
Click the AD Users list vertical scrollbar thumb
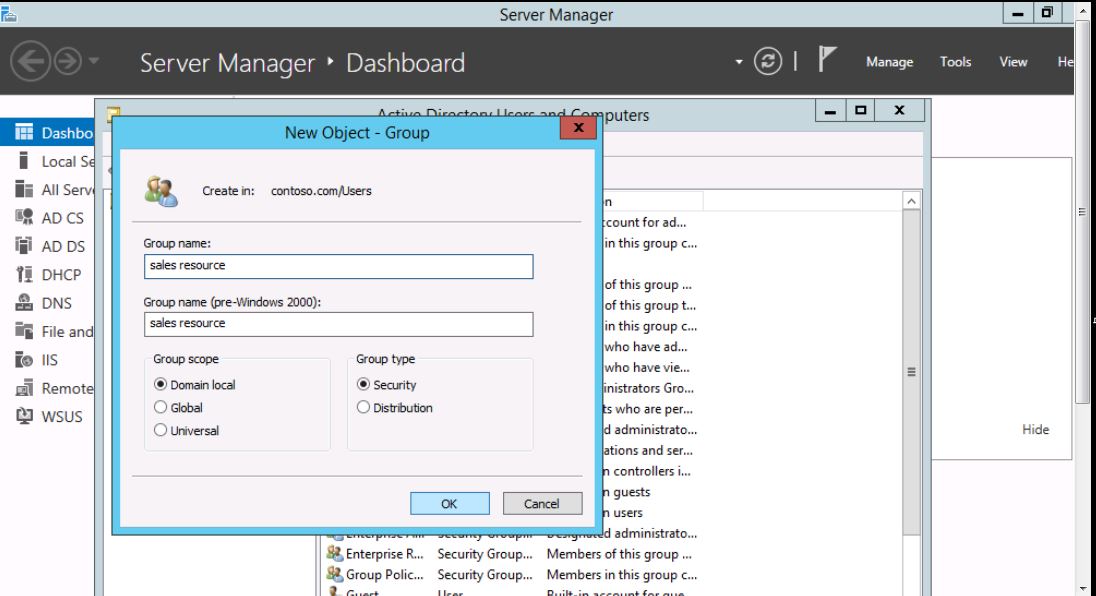(x=911, y=372)
